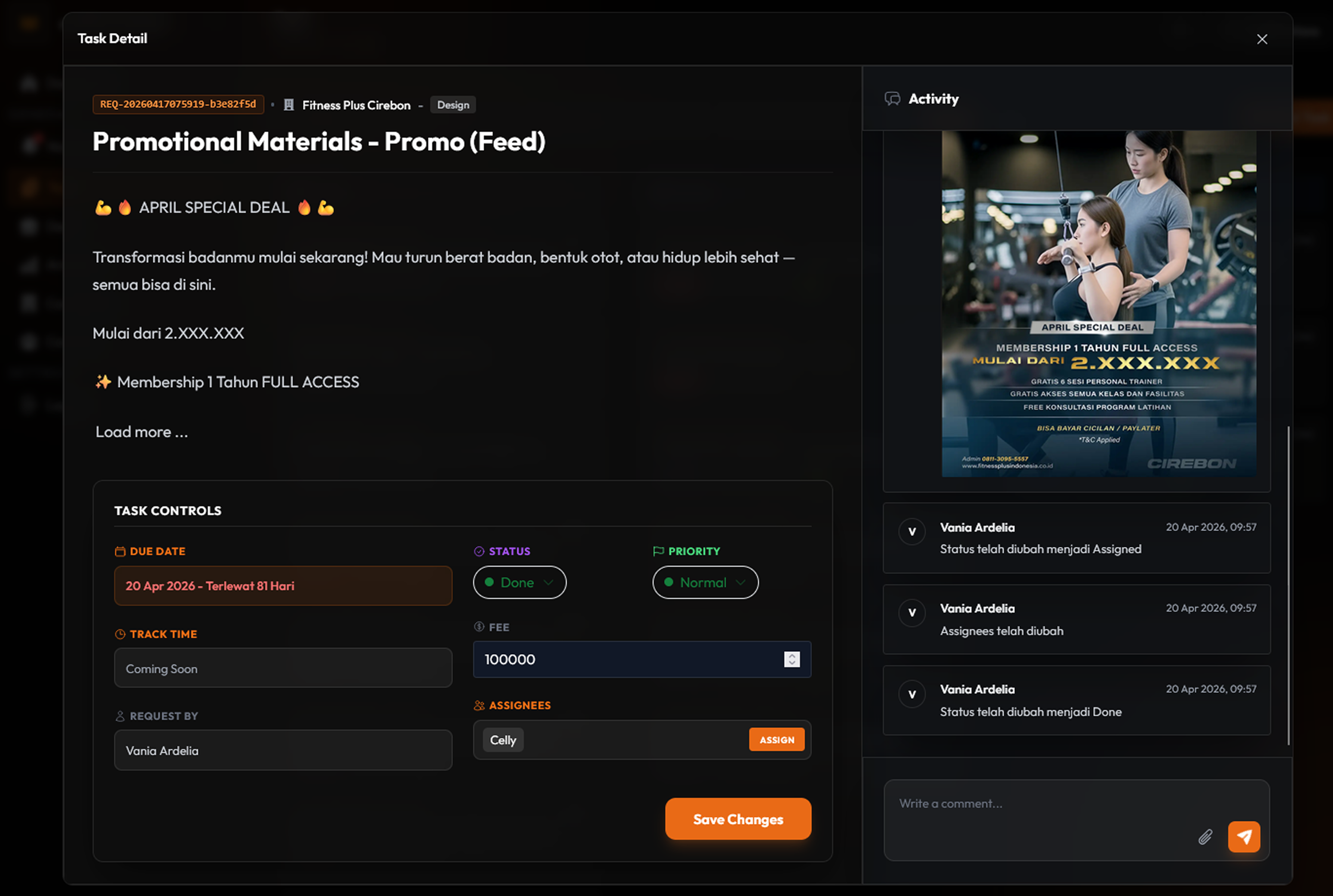Click the calendar icon next to Due Date
Screen dimensions: 1333x896
[x=120, y=552]
